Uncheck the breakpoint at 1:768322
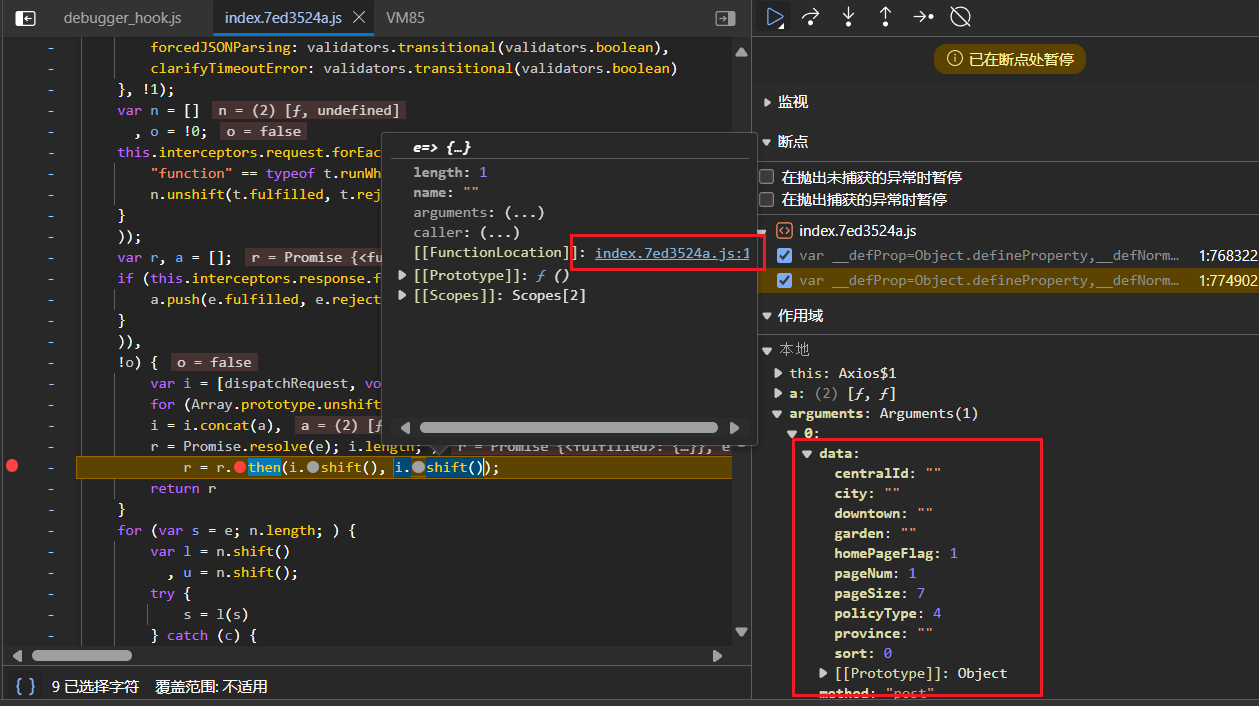This screenshot has width=1259, height=706. click(x=785, y=255)
